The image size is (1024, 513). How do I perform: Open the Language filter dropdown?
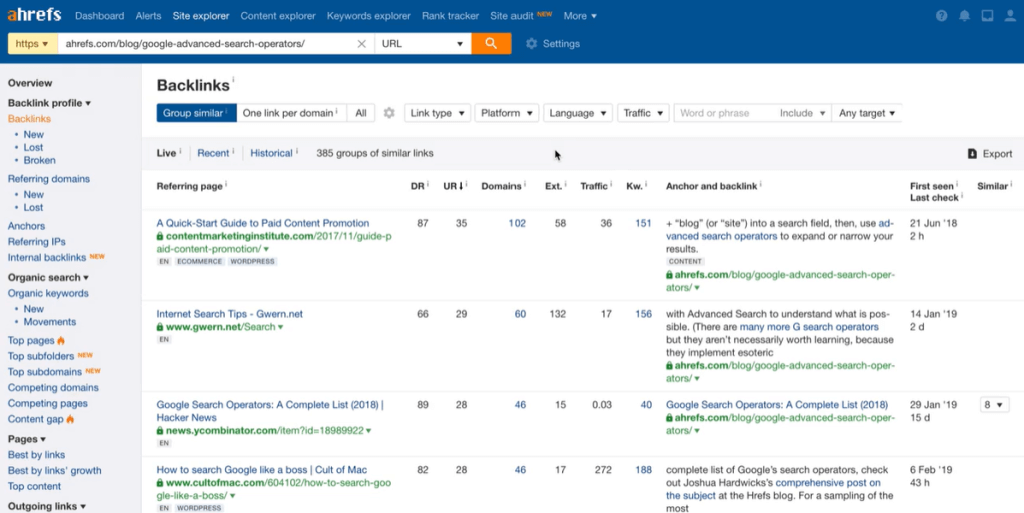coord(578,113)
